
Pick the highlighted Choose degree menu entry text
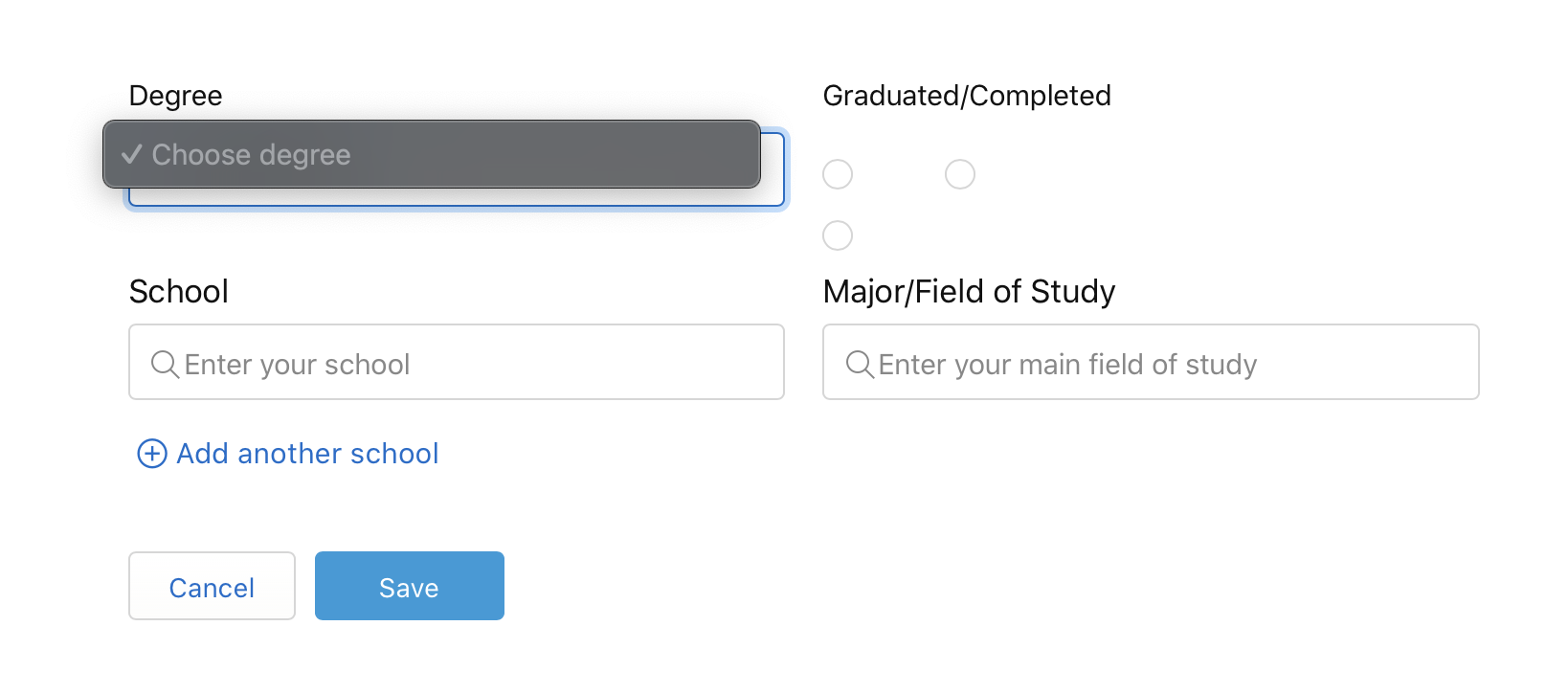click(251, 155)
